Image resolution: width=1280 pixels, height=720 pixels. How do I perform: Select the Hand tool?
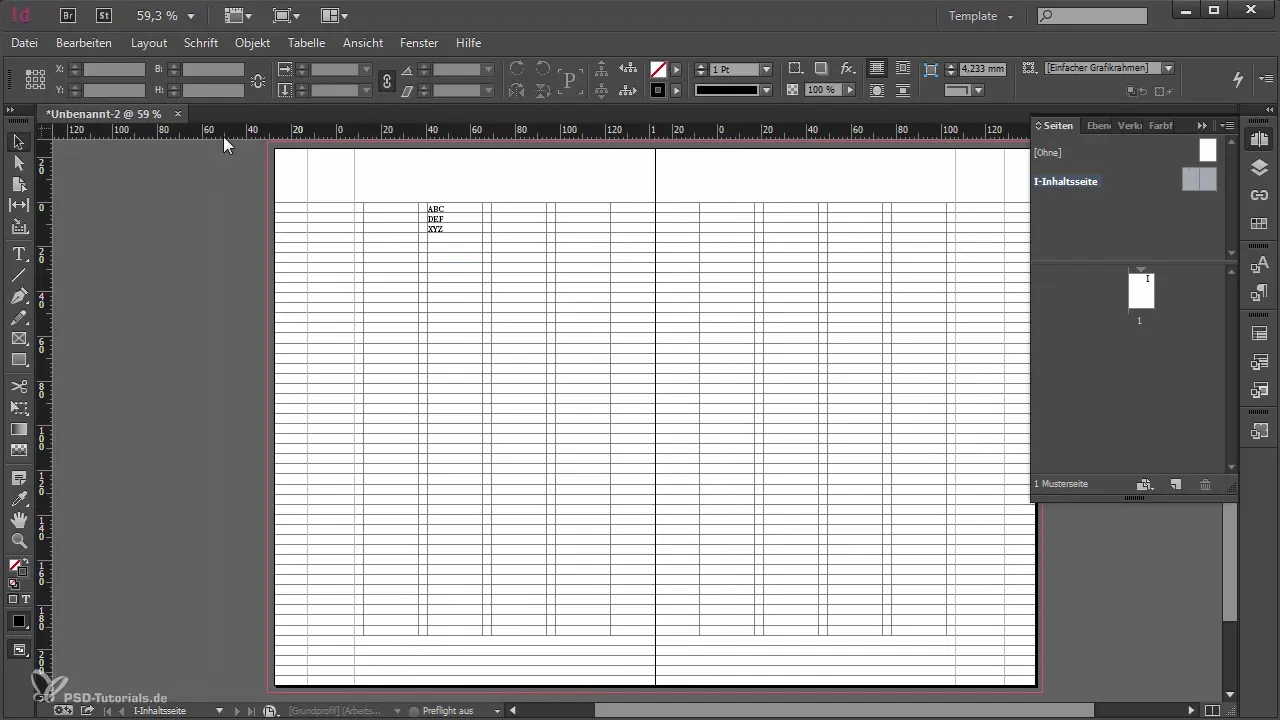coord(19,520)
